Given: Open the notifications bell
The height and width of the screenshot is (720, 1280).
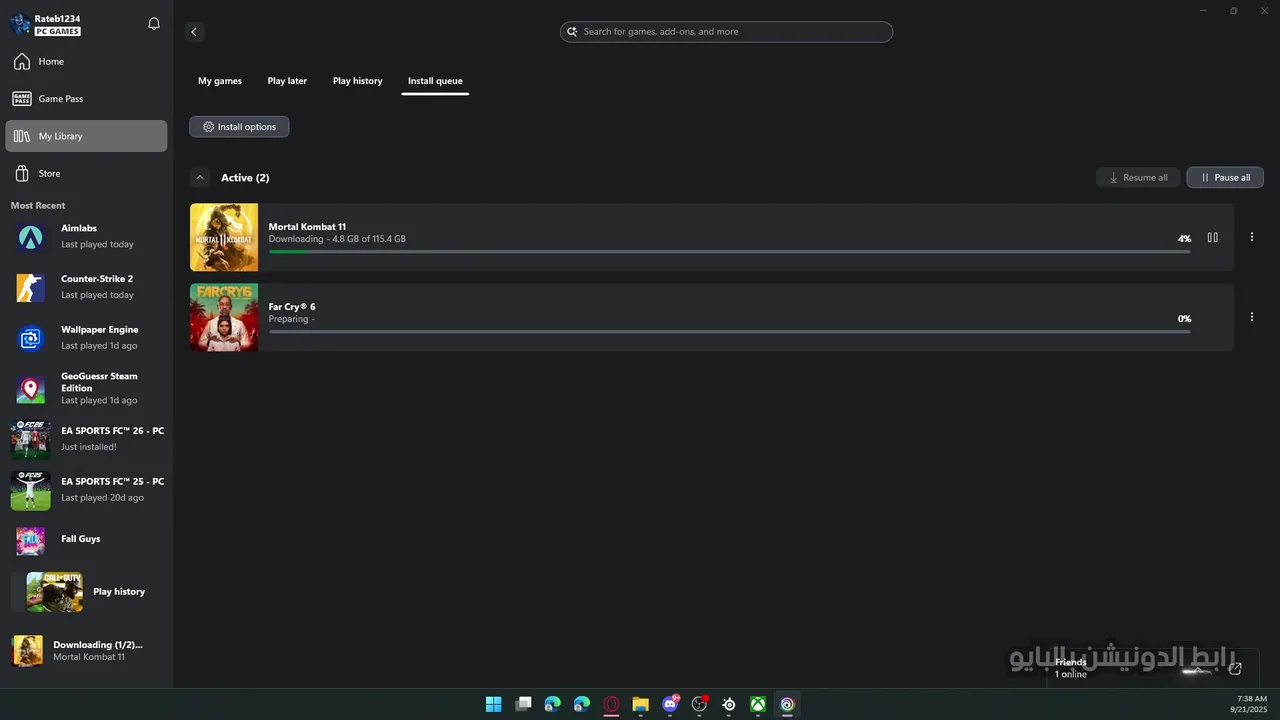Looking at the screenshot, I should [x=154, y=24].
